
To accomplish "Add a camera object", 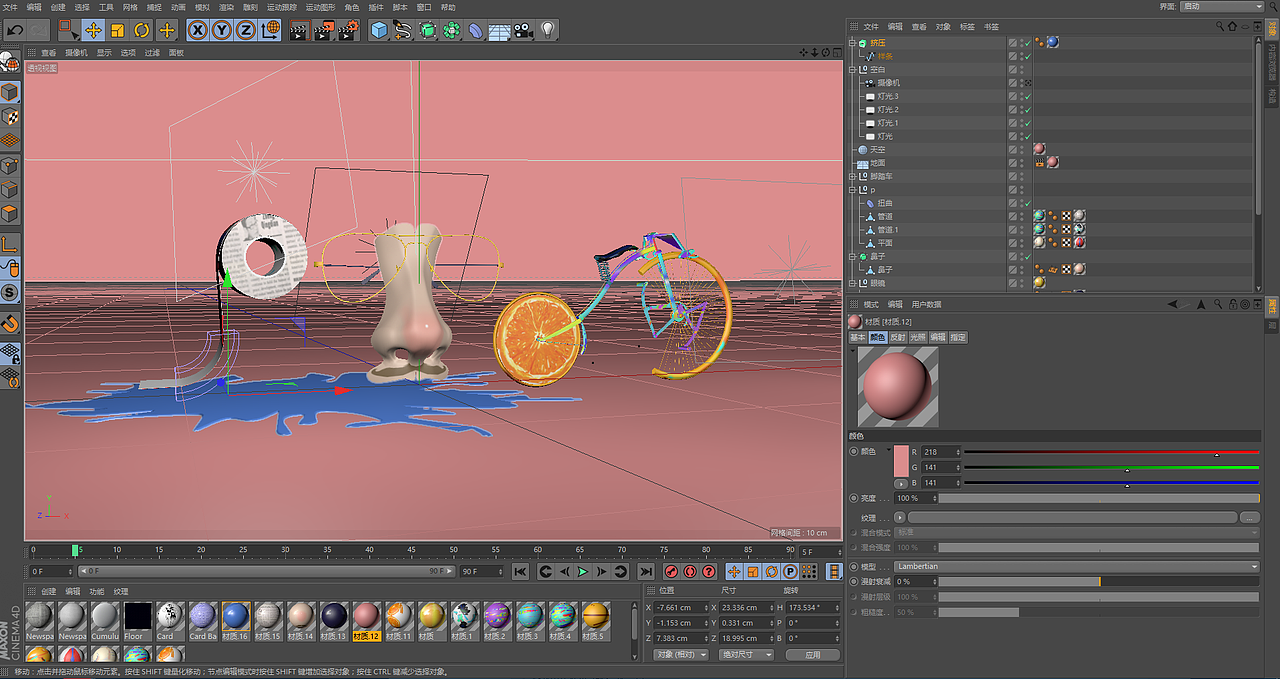I will (x=523, y=30).
